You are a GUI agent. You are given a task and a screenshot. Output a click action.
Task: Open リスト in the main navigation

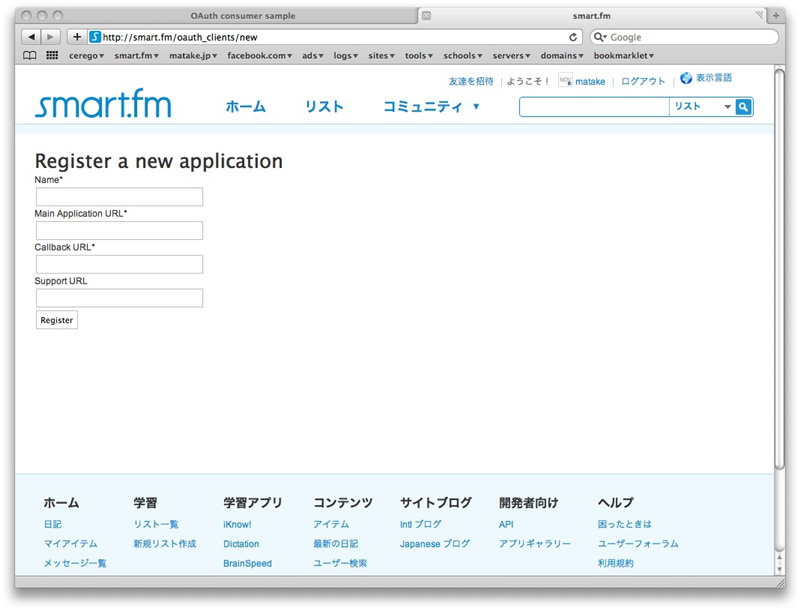point(324,107)
